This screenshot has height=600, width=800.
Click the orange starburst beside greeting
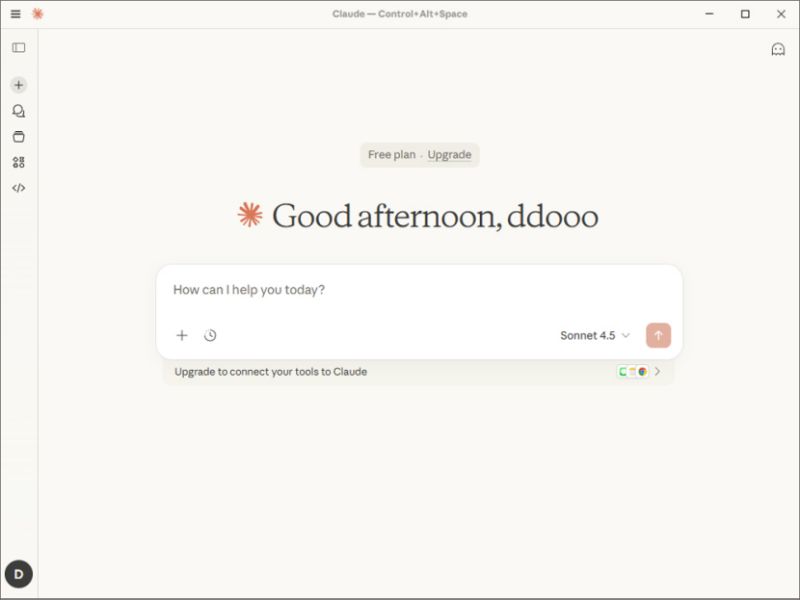(x=250, y=215)
